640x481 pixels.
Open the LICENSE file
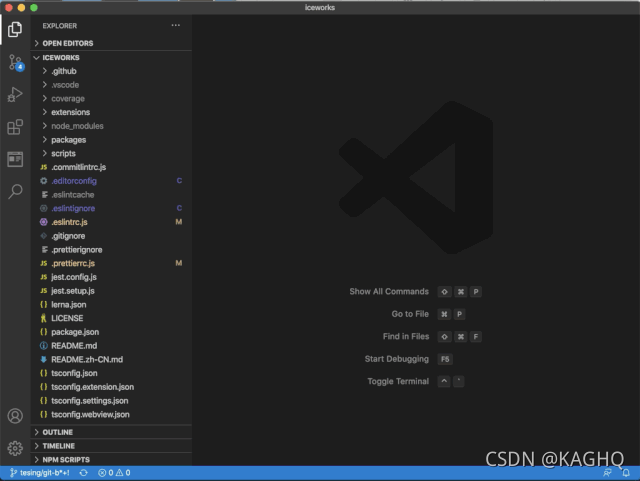[x=111, y=318]
